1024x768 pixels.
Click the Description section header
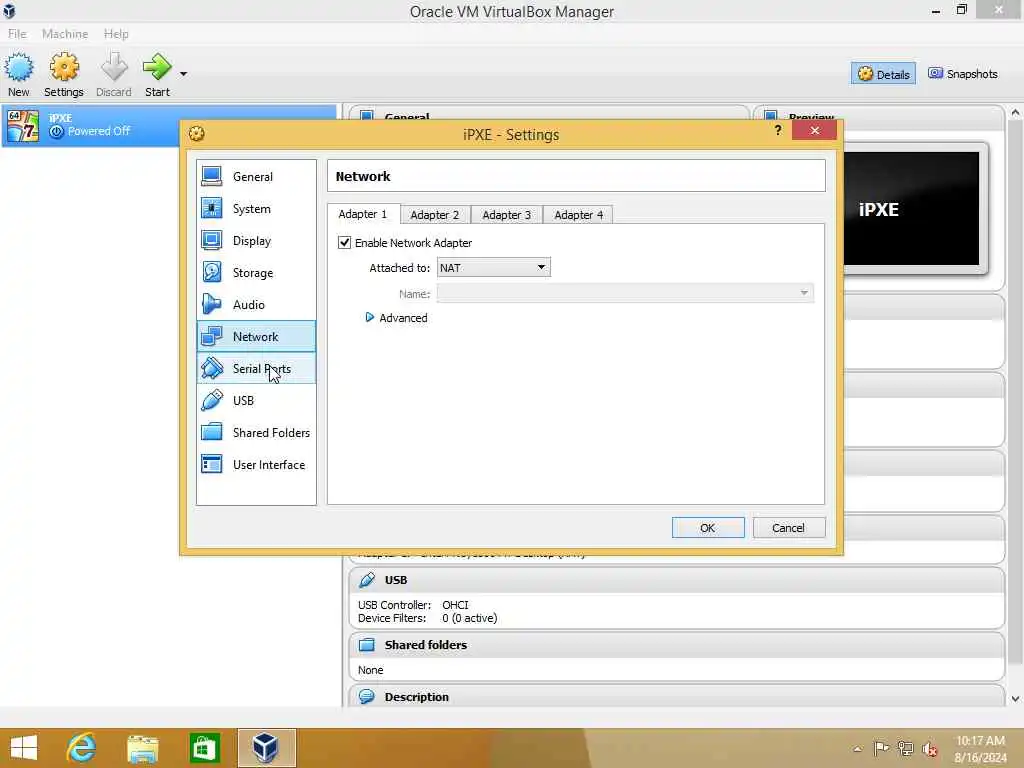[676, 696]
